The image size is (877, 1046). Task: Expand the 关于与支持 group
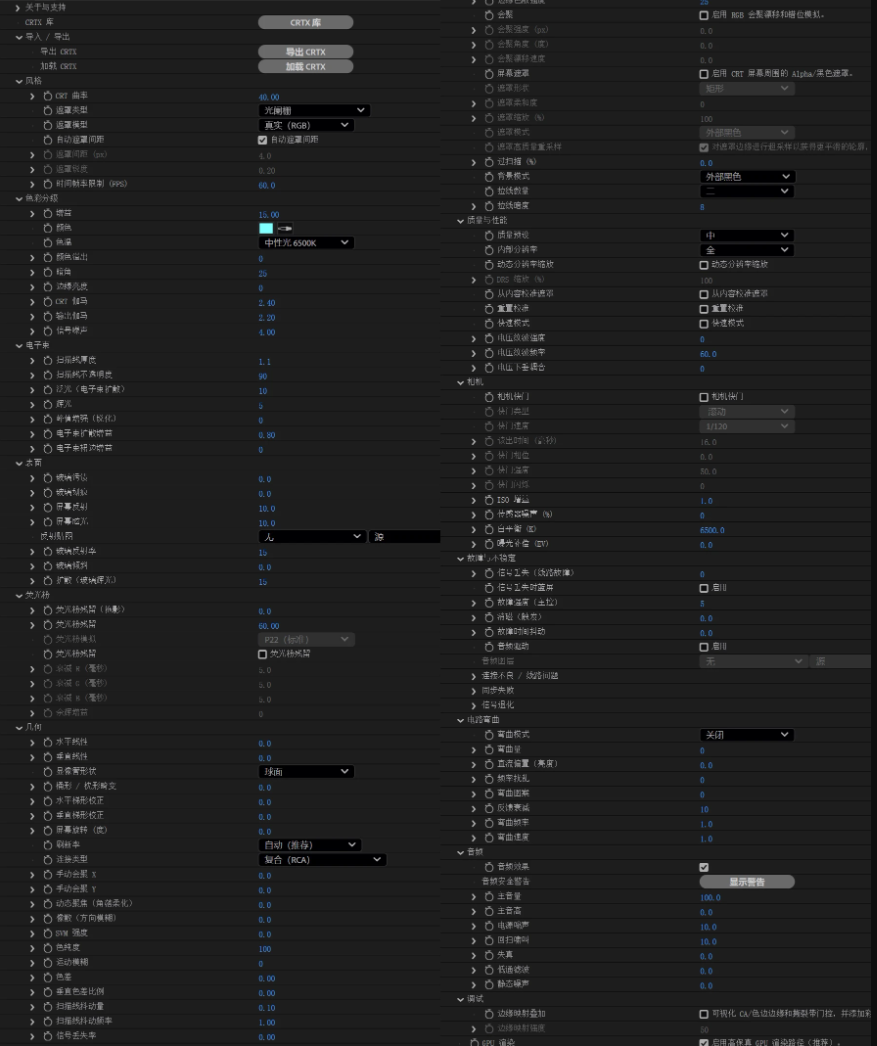pos(19,7)
